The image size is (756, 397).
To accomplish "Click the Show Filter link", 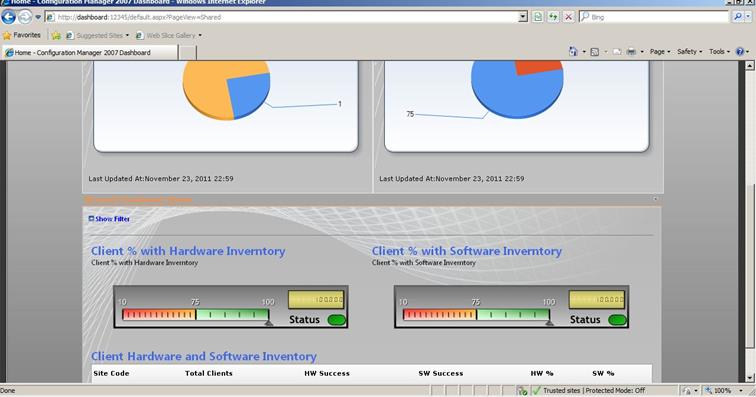I will coord(112,219).
